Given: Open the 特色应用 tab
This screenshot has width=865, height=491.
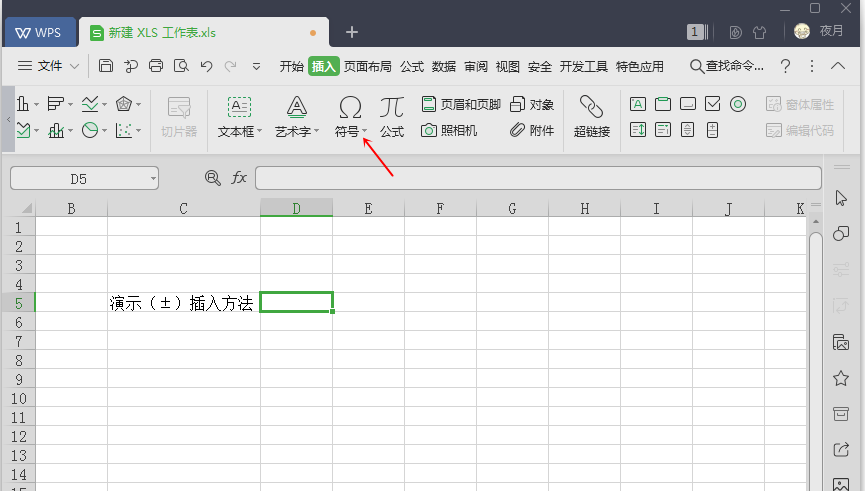Looking at the screenshot, I should (639, 67).
